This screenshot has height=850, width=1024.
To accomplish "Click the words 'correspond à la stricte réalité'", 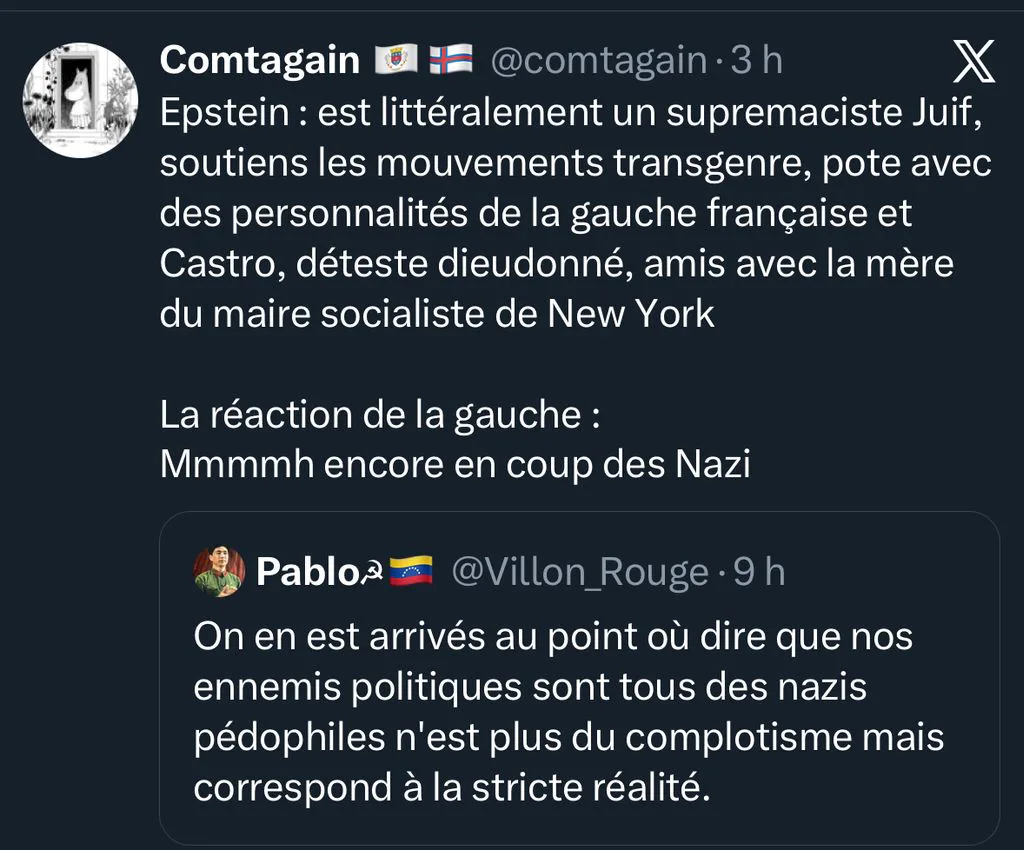I will 452,787.
